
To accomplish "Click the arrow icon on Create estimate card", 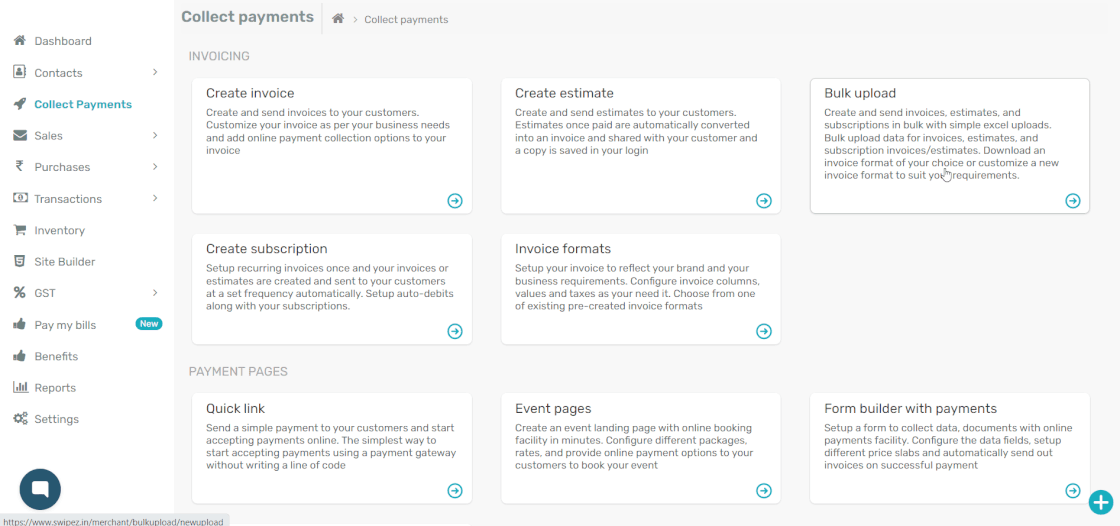I will coord(764,201).
